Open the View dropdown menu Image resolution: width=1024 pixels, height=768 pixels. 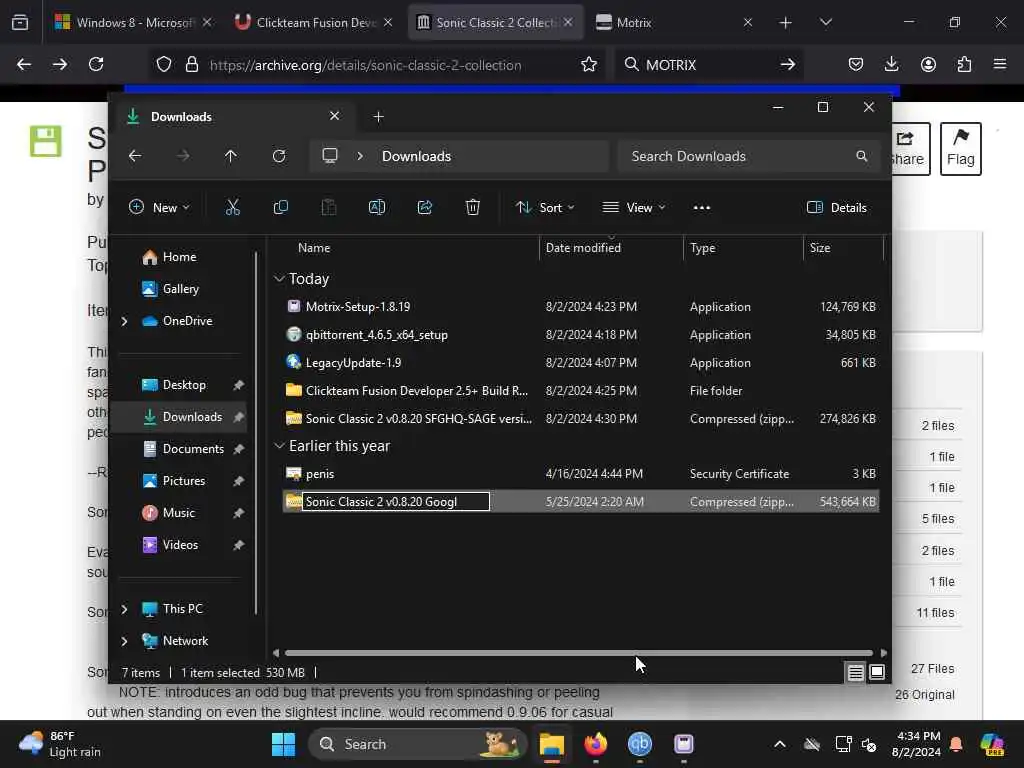click(633, 208)
